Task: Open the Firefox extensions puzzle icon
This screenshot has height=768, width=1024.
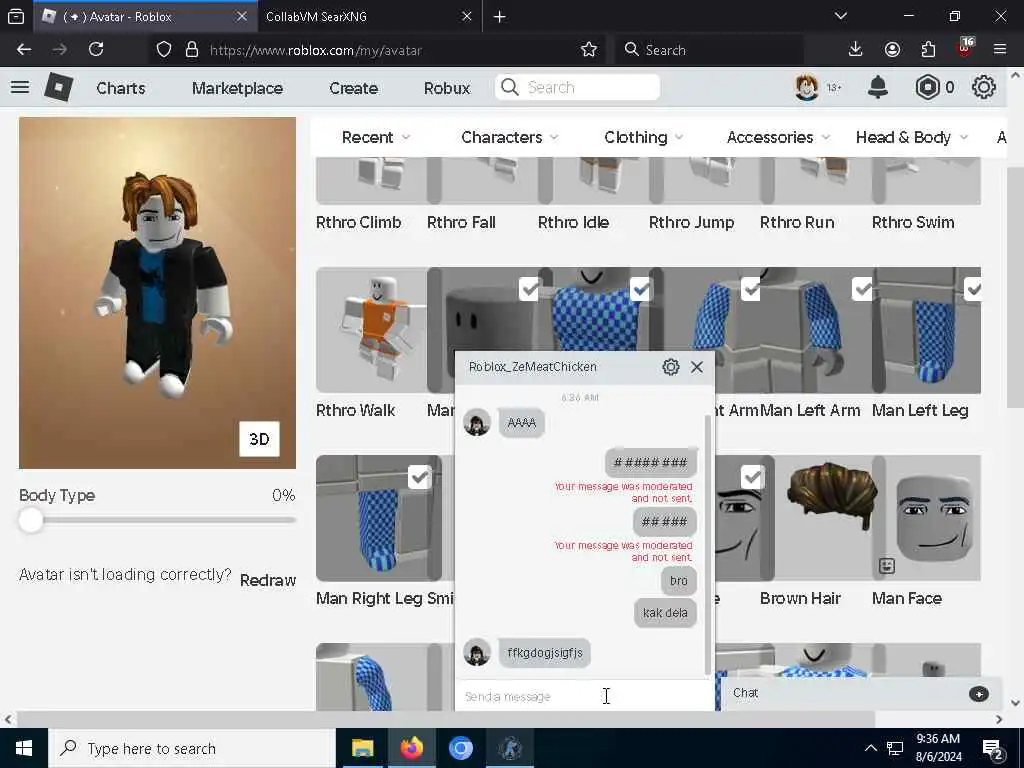Action: click(x=928, y=50)
